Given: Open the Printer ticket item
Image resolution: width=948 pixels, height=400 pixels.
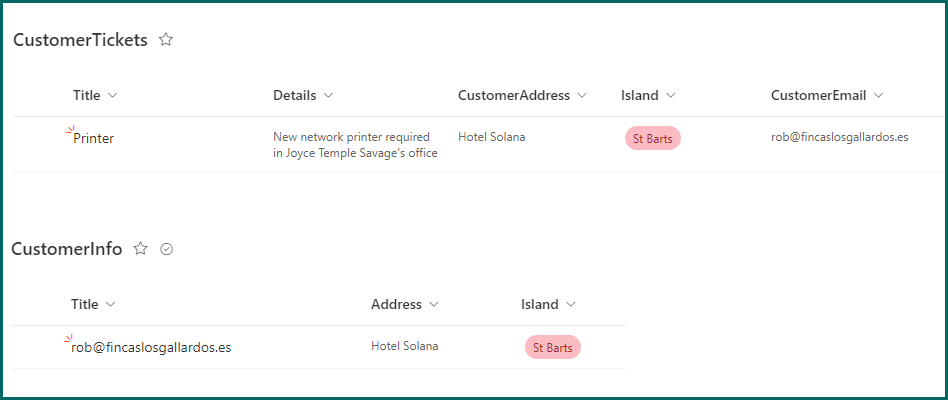Looking at the screenshot, I should click(x=94, y=138).
